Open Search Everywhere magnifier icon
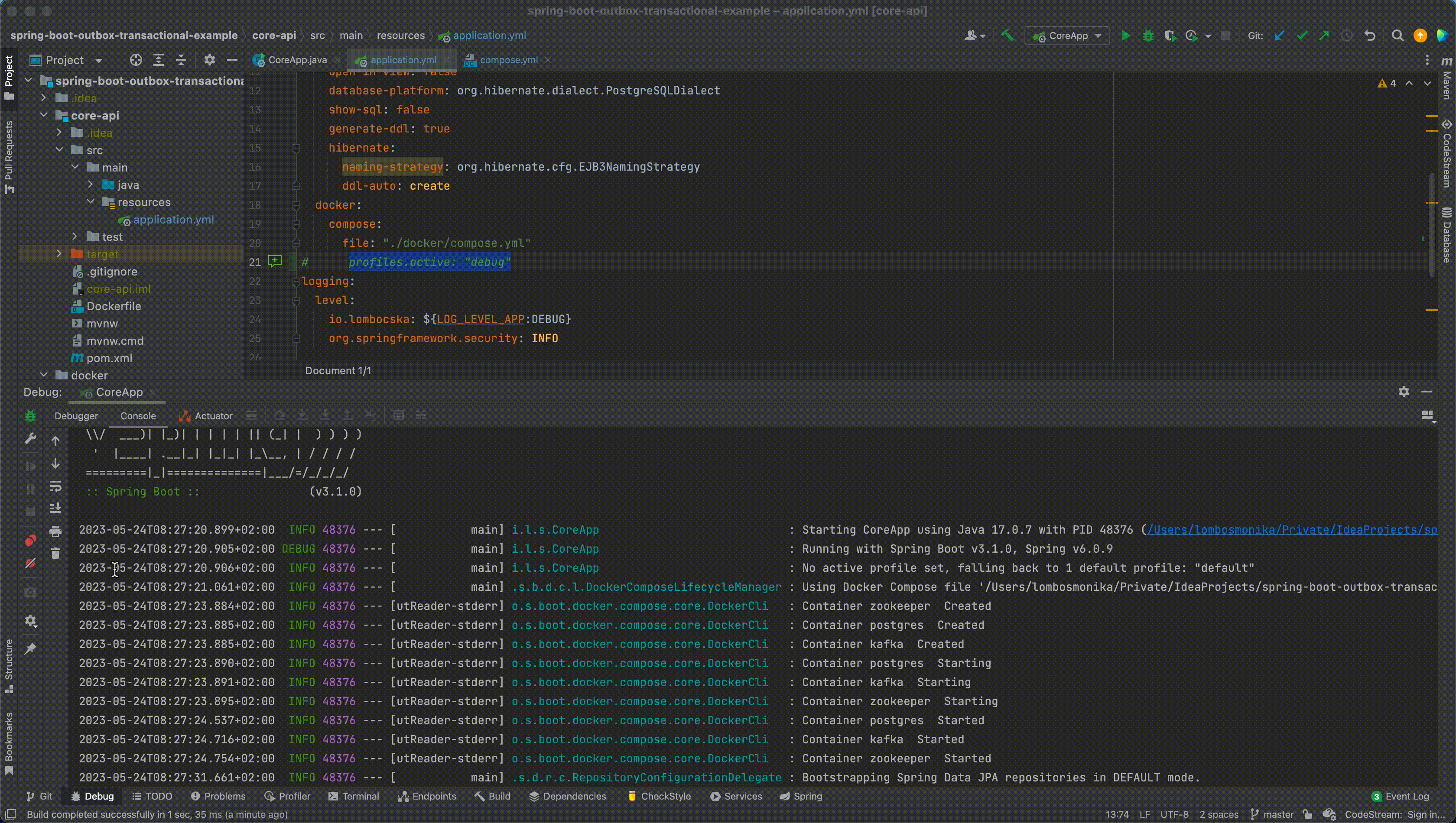This screenshot has width=1456, height=823. click(x=1397, y=36)
